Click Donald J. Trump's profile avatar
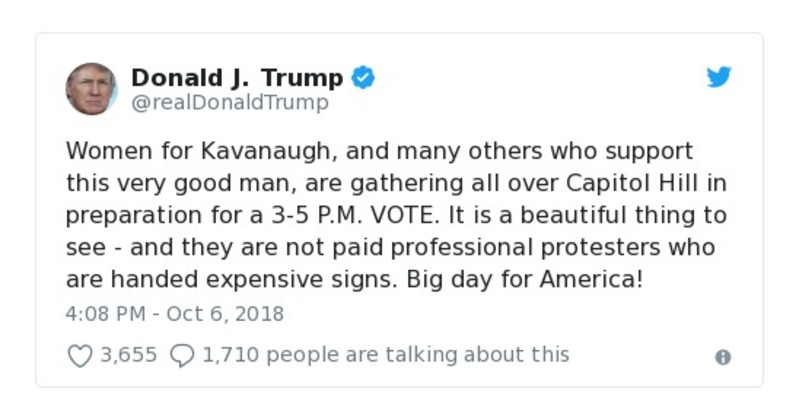Image resolution: width=799 pixels, height=420 pixels. point(91,89)
